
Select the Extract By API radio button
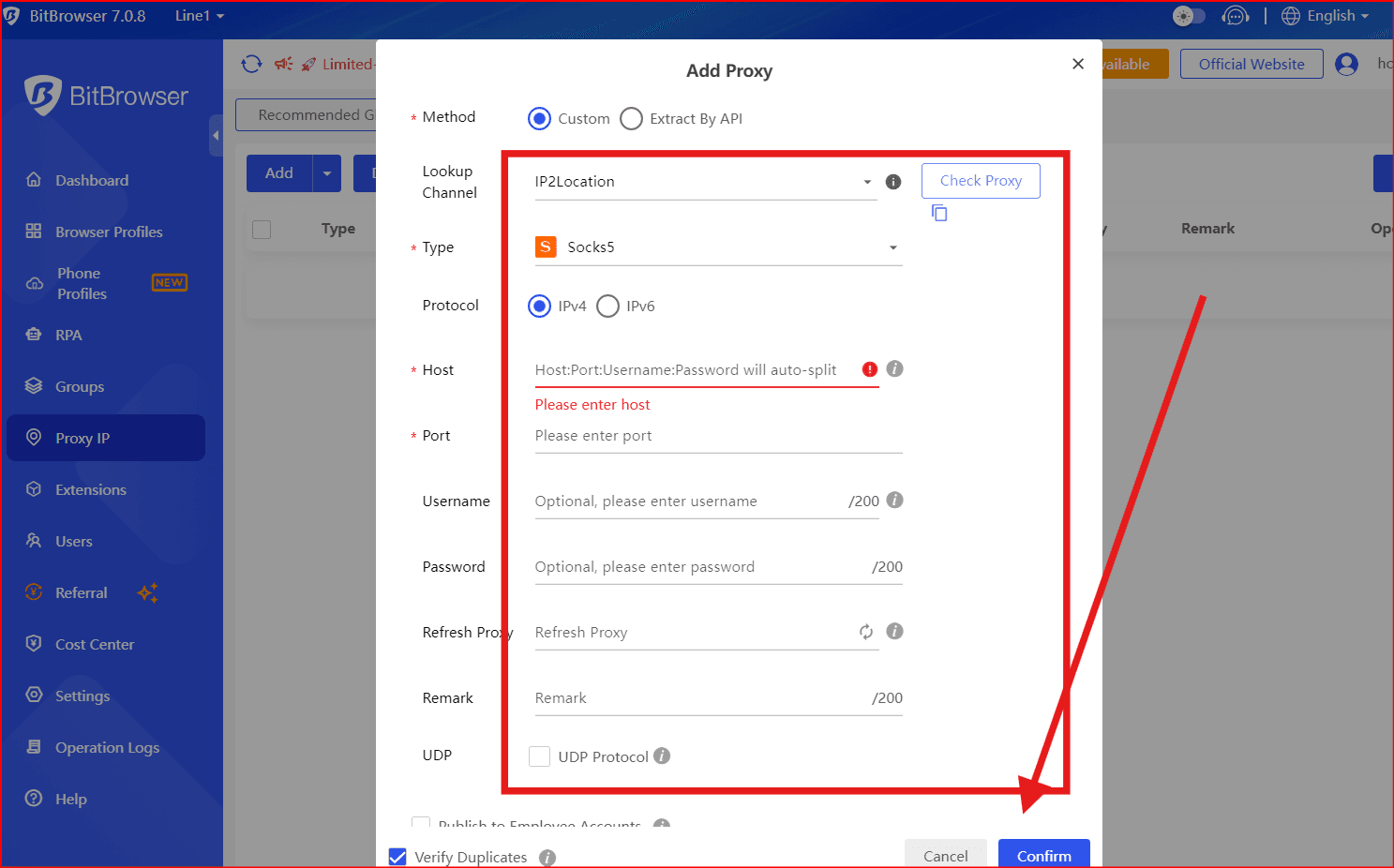[x=632, y=119]
